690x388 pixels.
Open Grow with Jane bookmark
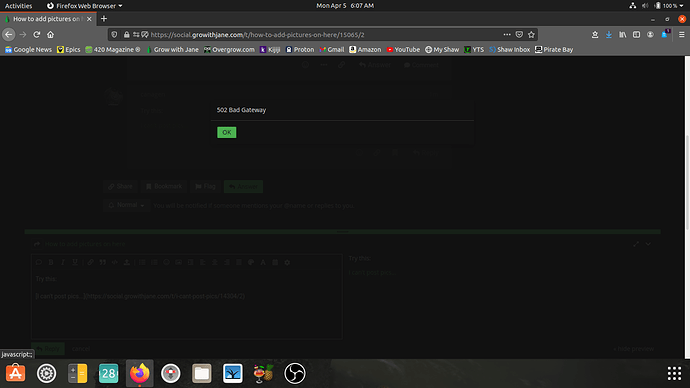172,50
